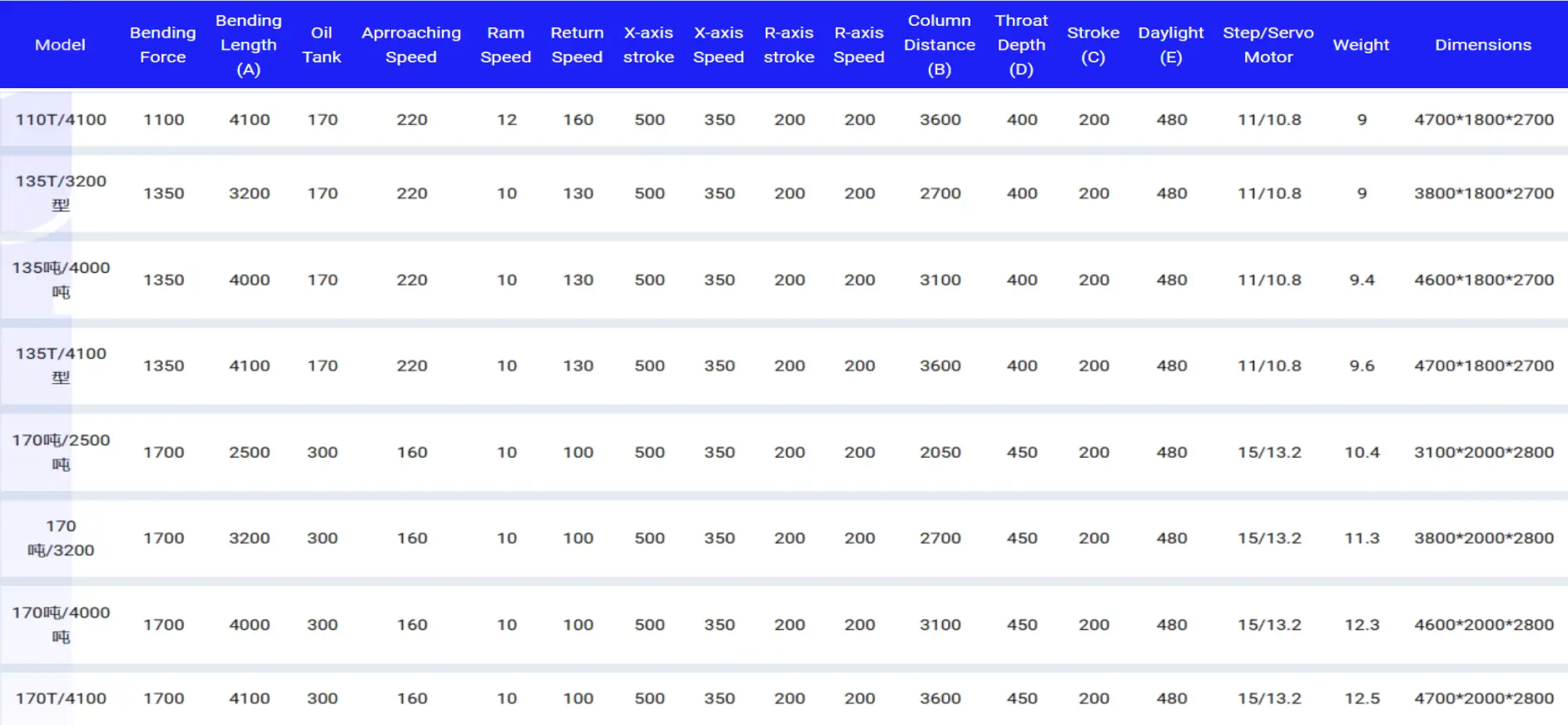Click the Aprroaching Speed column header
Viewport: 1568px width, 725px height.
(411, 45)
